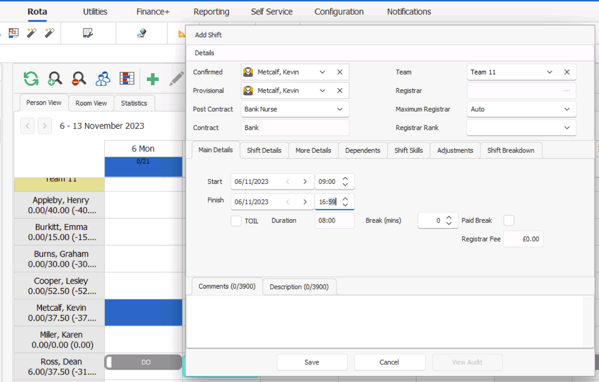599x382 pixels.
Task: Tick the TOIL checkbox
Action: click(236, 221)
